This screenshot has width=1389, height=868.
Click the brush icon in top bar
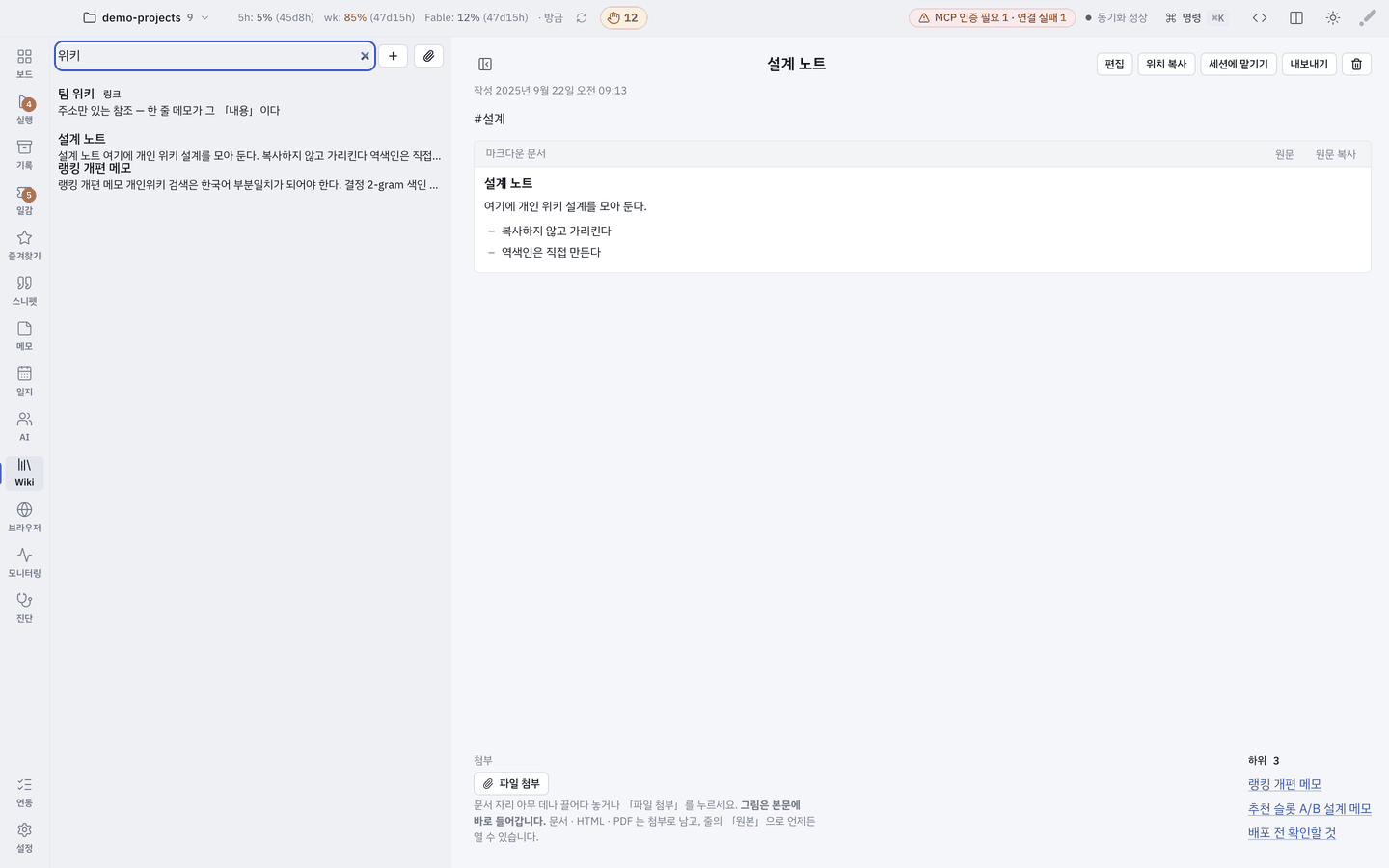point(1368,17)
